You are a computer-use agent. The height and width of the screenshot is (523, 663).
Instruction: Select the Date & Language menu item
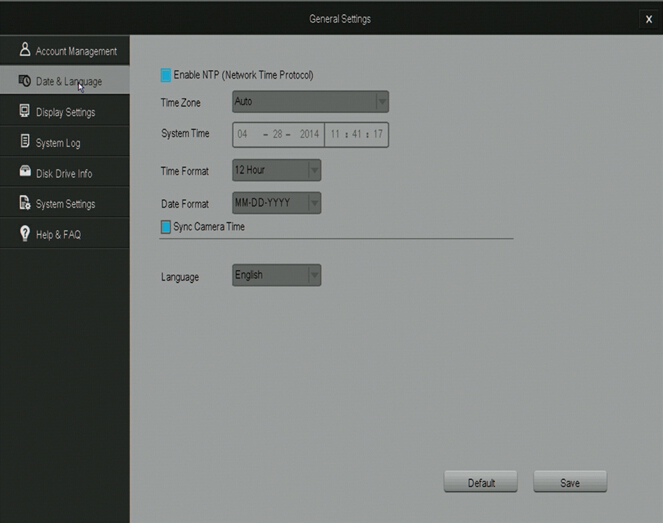point(65,80)
